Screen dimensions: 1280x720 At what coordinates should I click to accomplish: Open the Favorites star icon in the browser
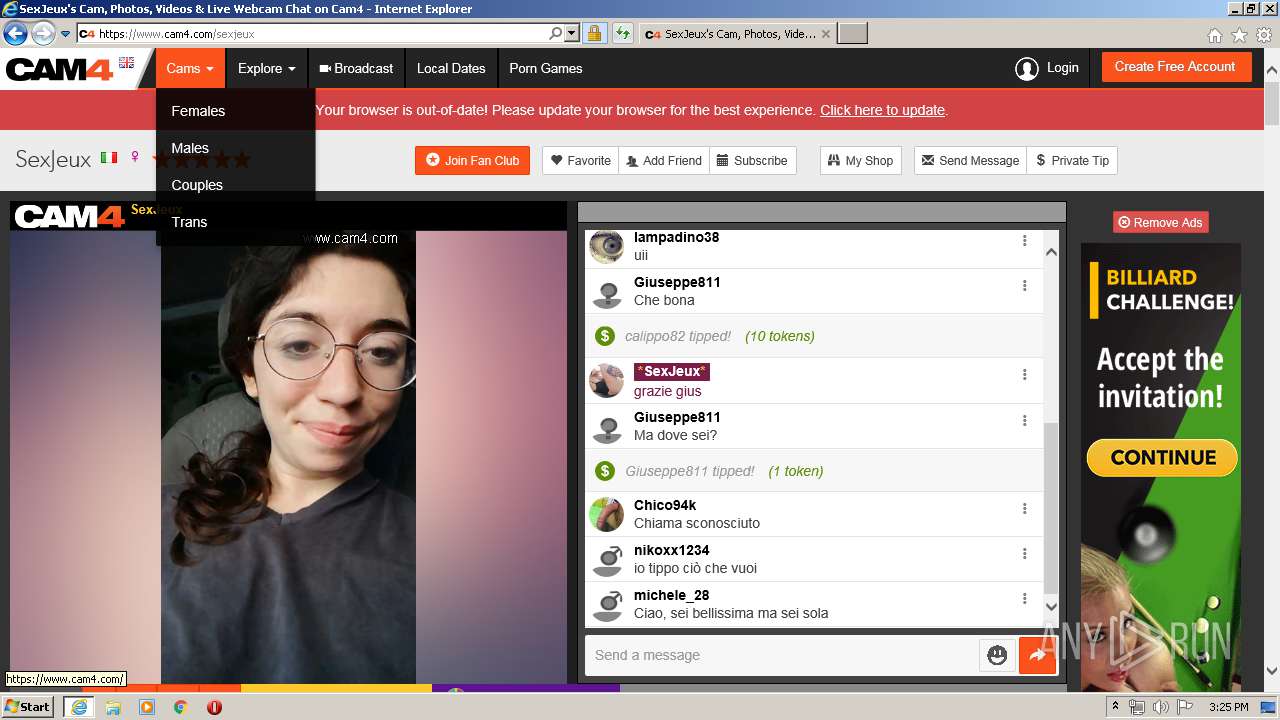(x=1239, y=35)
